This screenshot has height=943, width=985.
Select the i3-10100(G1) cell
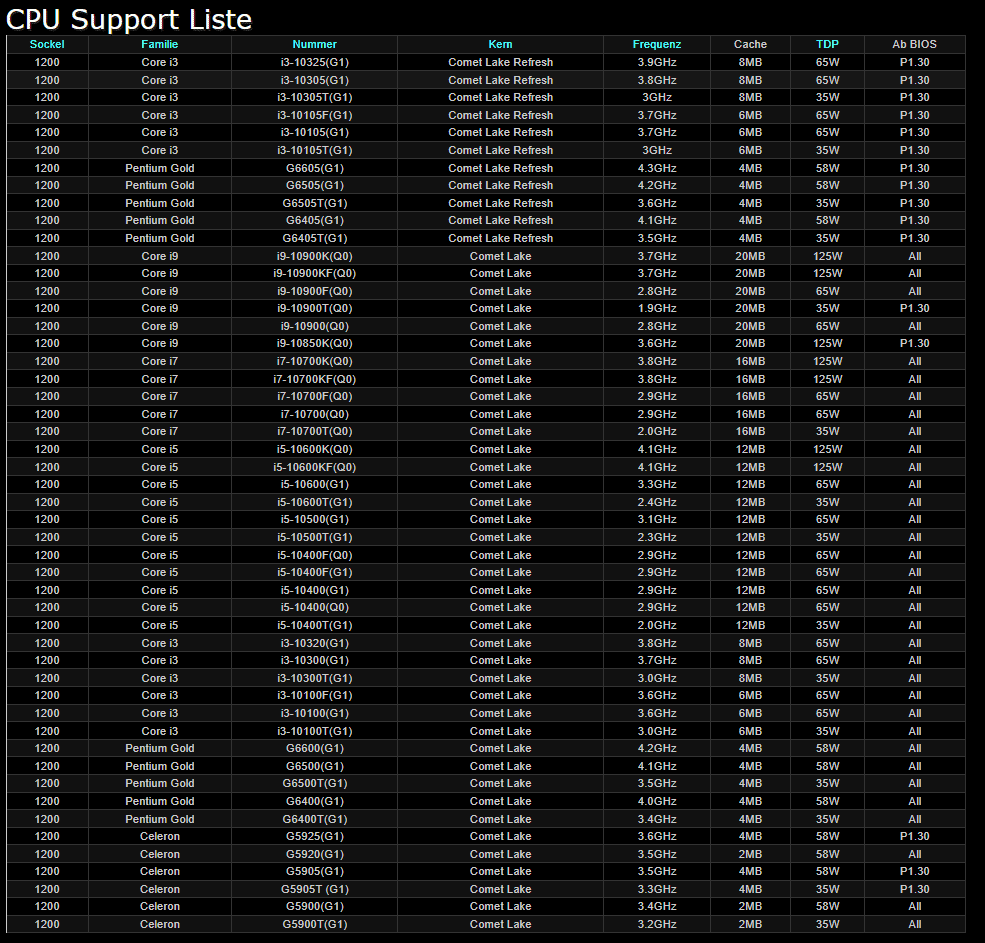(314, 713)
